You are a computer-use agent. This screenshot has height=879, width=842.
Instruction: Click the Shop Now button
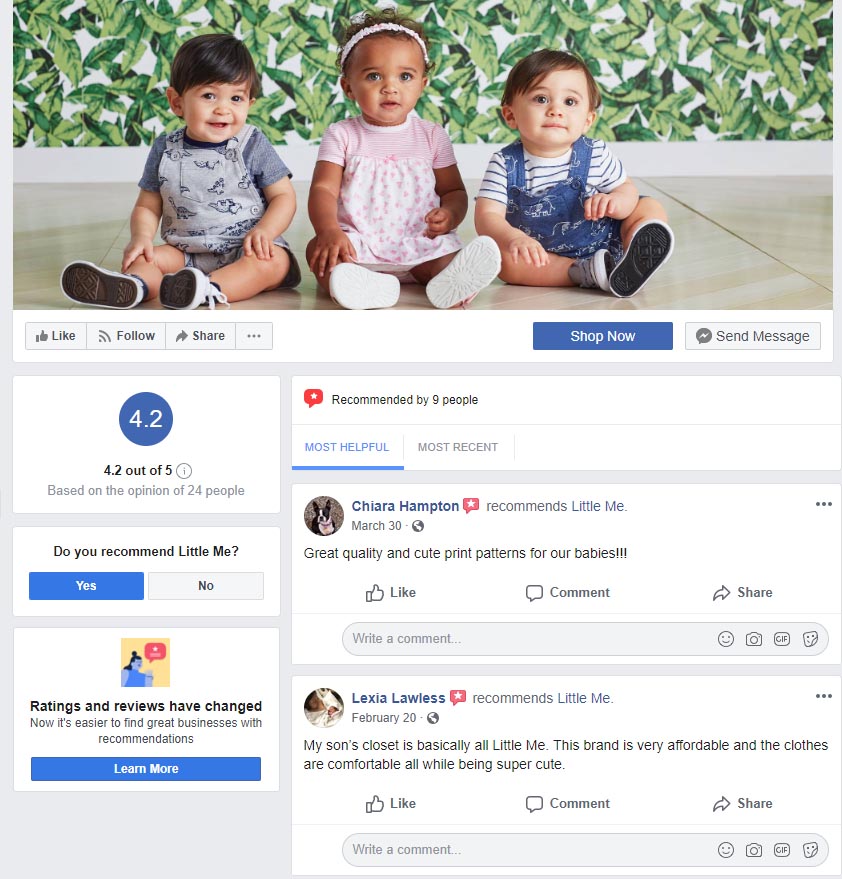pyautogui.click(x=603, y=336)
